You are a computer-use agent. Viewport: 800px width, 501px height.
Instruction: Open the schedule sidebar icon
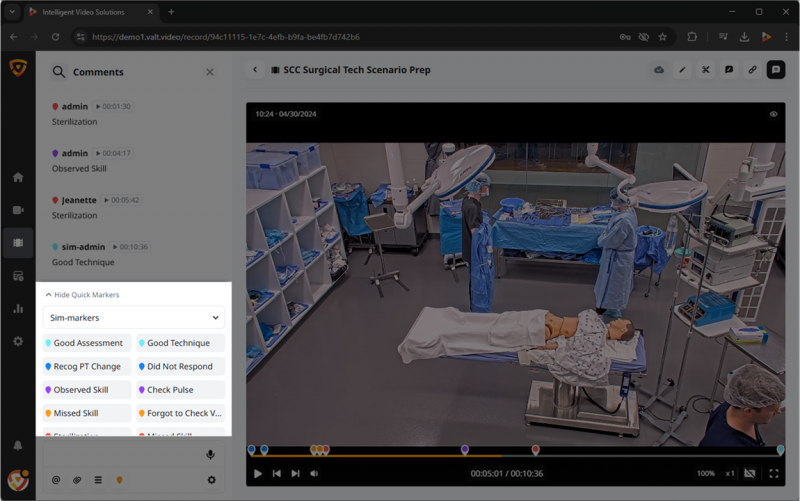(x=18, y=276)
